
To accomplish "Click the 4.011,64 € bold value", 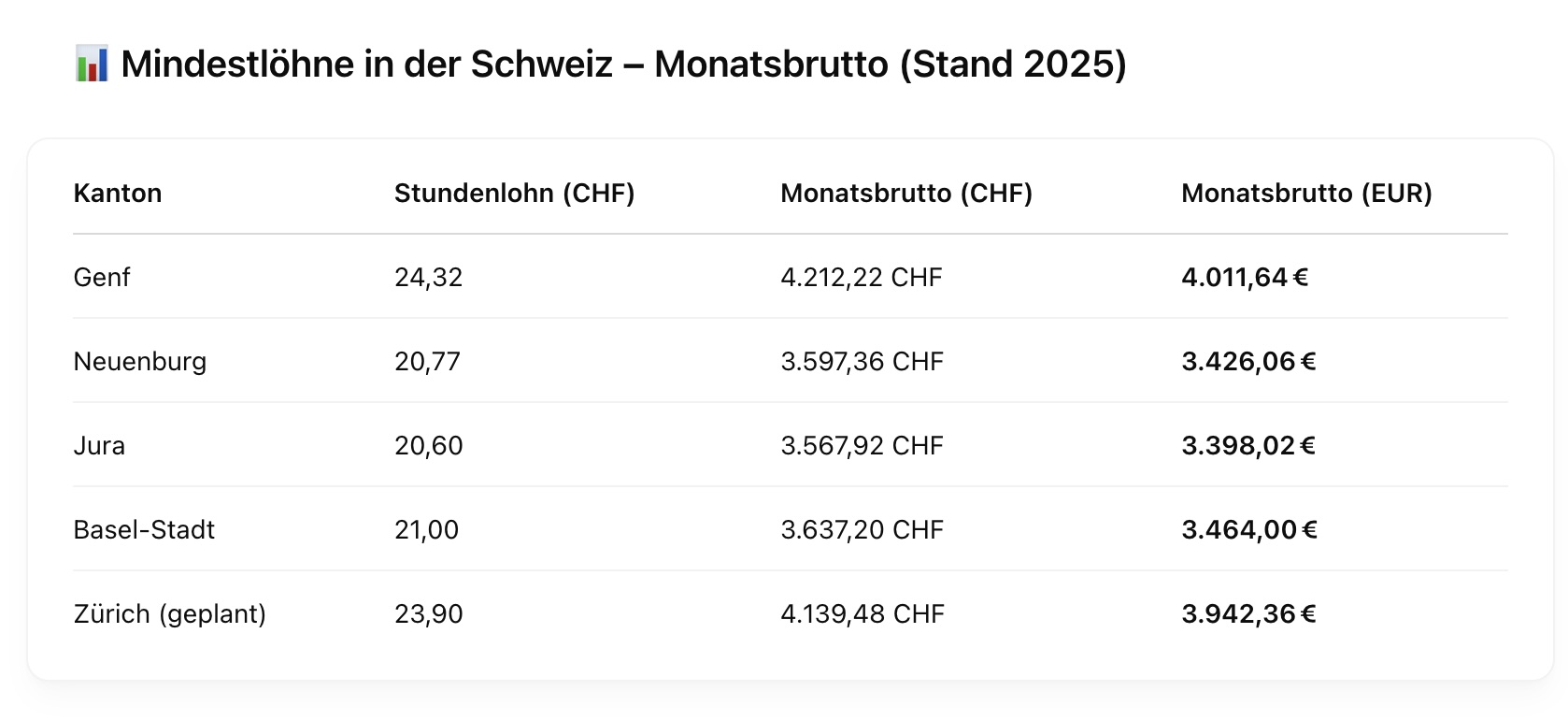I will coord(1245,278).
